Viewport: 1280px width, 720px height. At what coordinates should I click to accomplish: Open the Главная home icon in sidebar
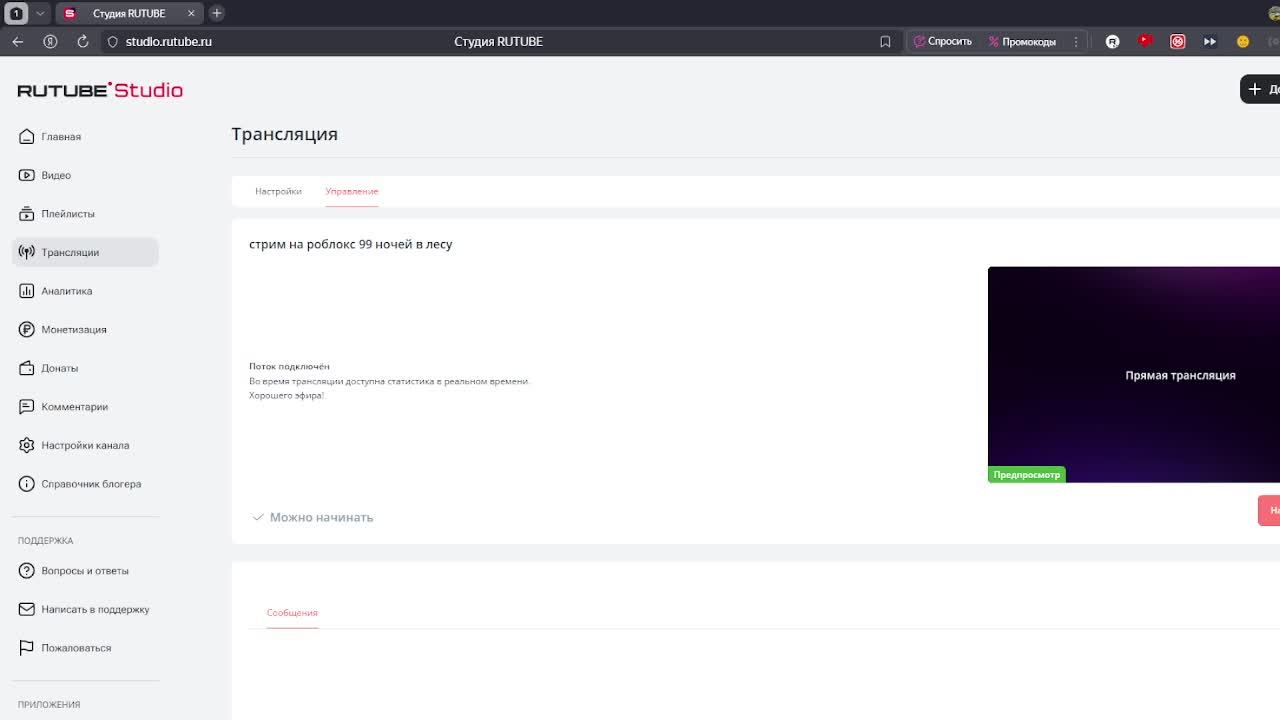pyautogui.click(x=26, y=136)
